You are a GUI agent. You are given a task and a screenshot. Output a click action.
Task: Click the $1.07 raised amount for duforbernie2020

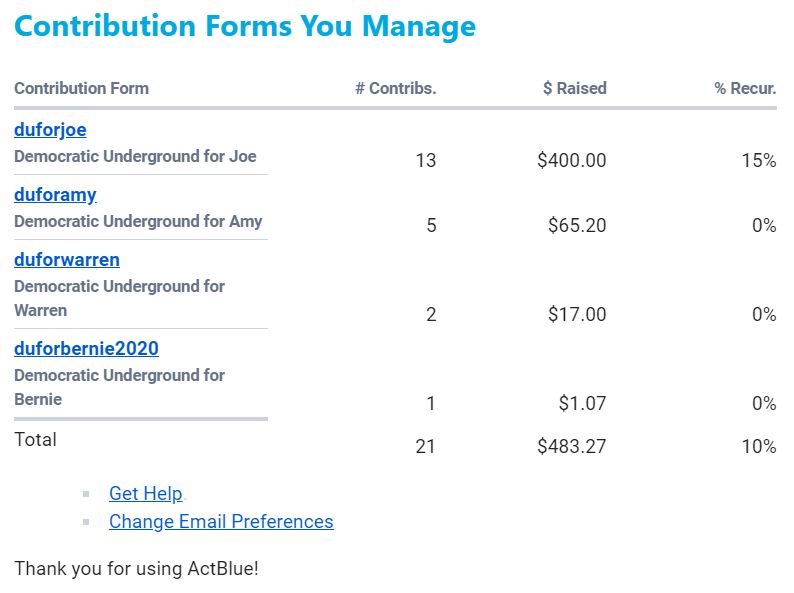coord(583,403)
